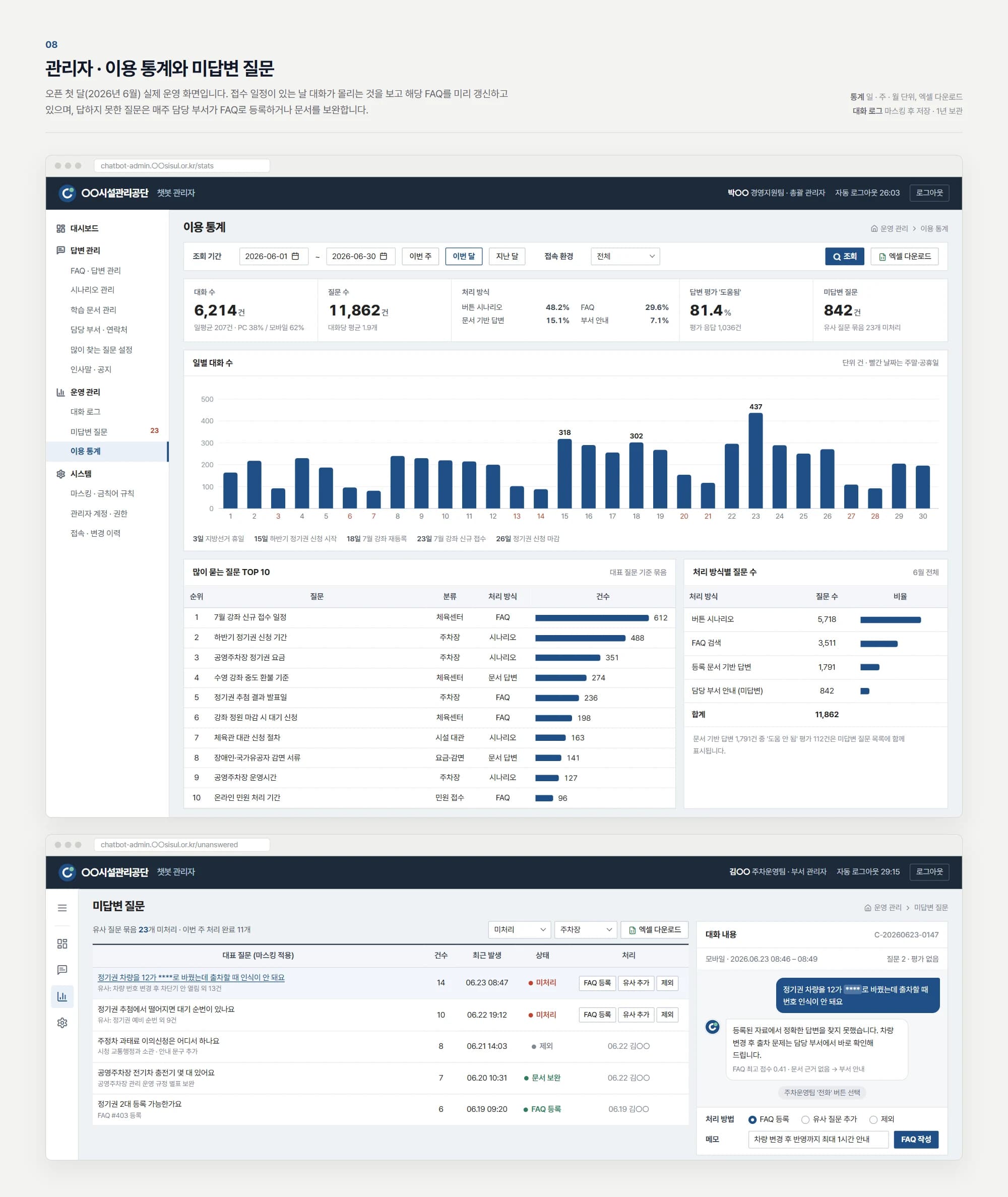Open the 접속 환경 전체 dropdown
Screen dimensions: 1008x1197
click(625, 256)
